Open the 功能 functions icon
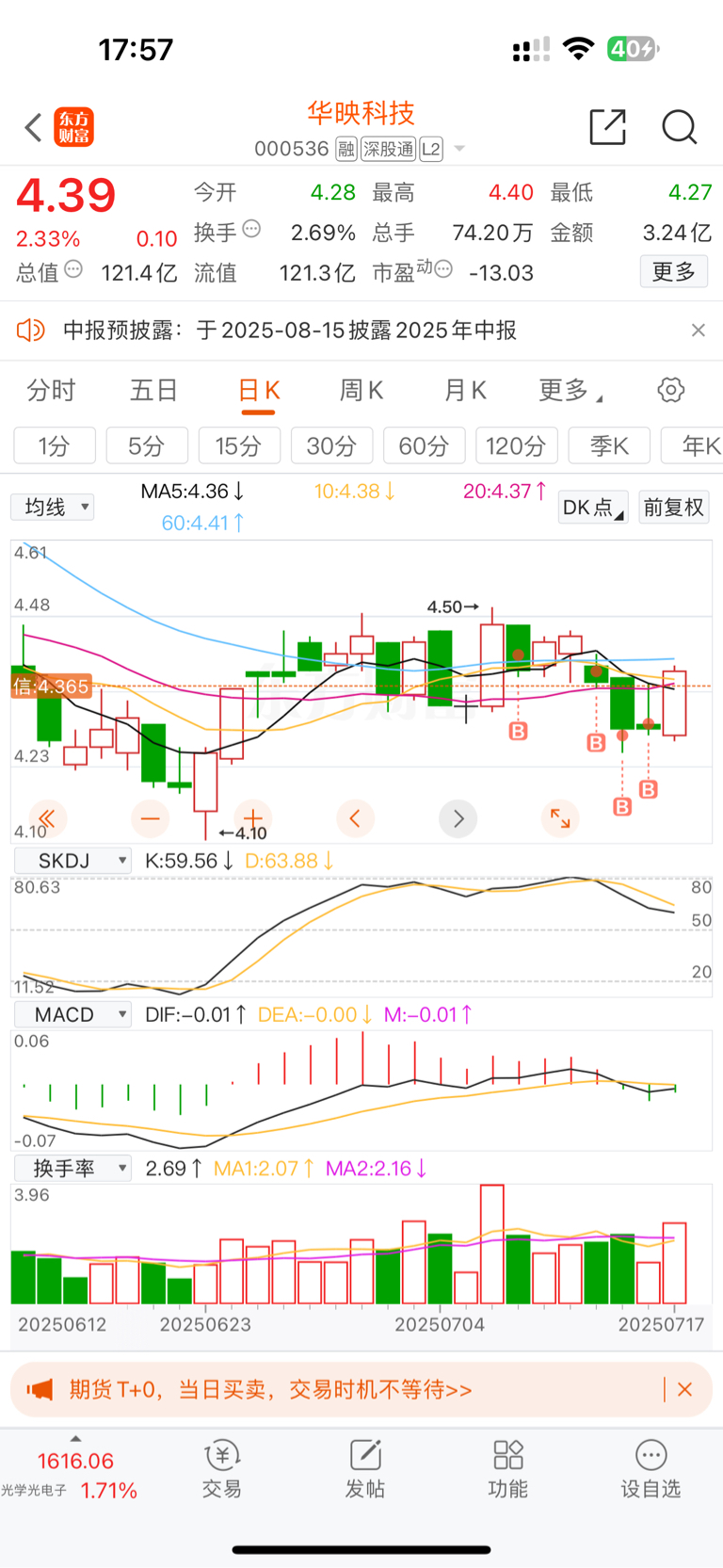 pos(508,1469)
